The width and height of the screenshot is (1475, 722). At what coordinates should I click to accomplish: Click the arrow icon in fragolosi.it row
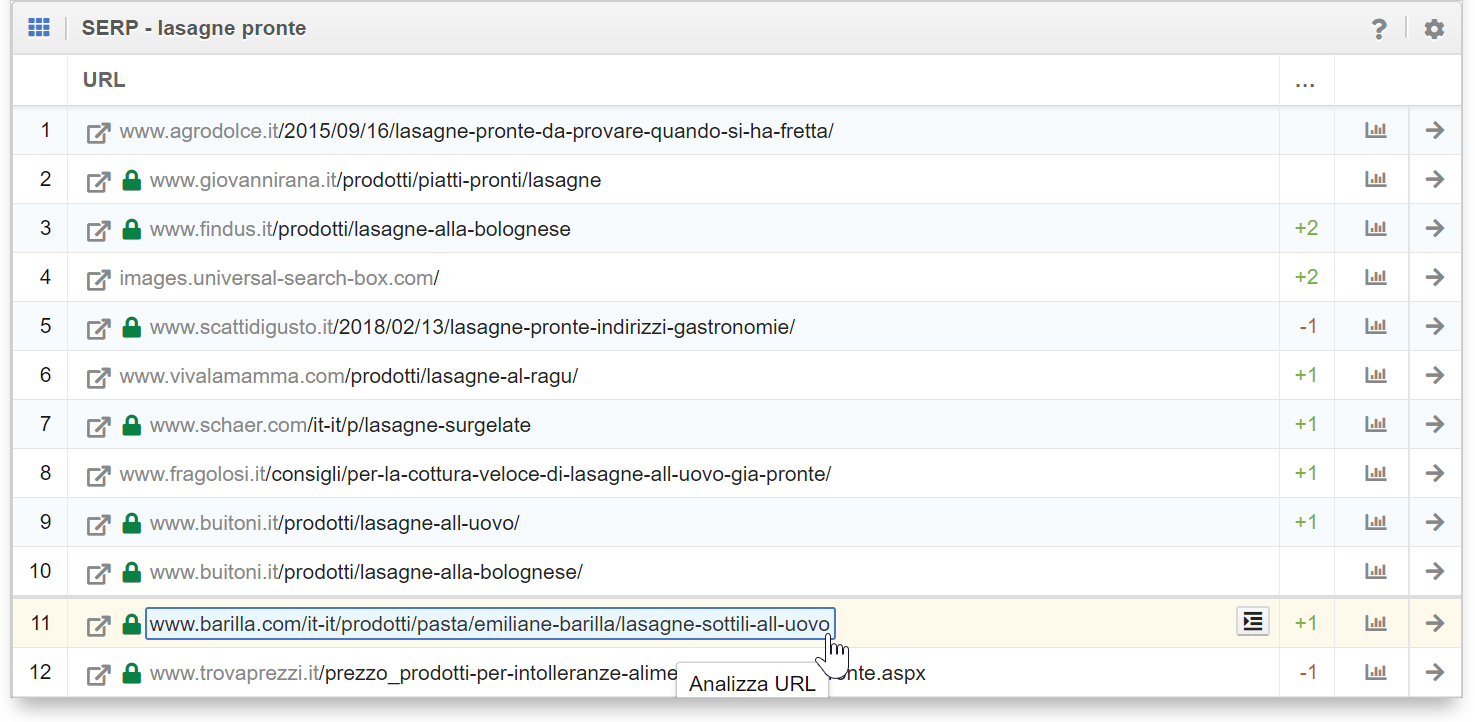point(1435,473)
